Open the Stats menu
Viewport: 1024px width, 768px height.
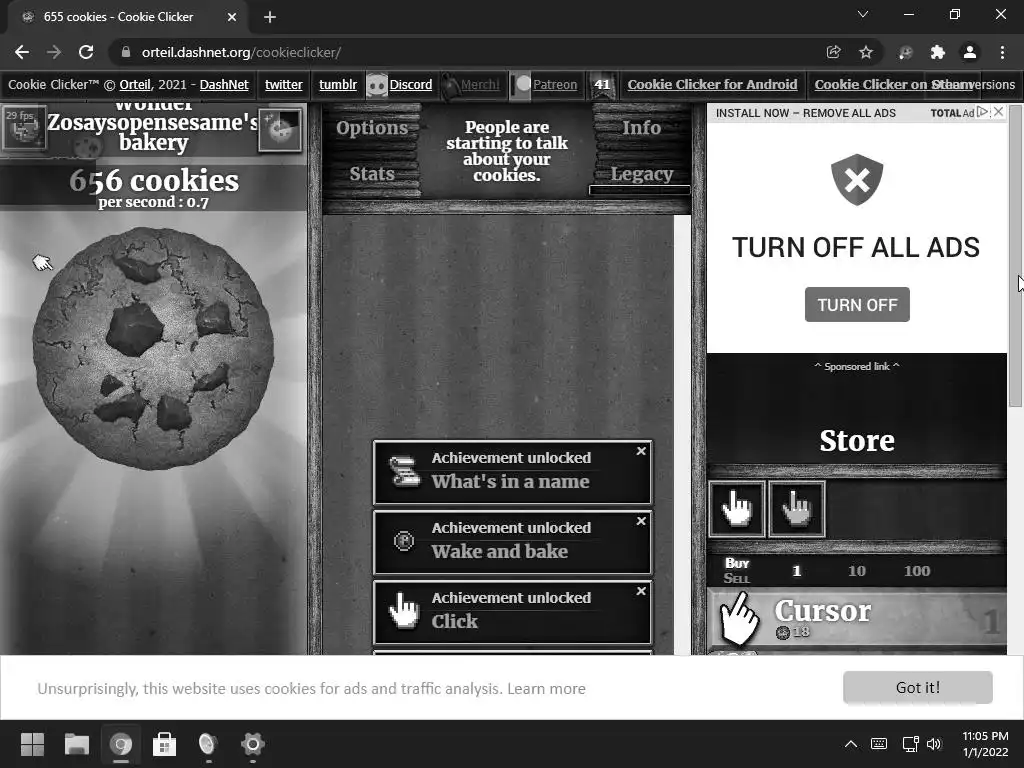point(372,174)
